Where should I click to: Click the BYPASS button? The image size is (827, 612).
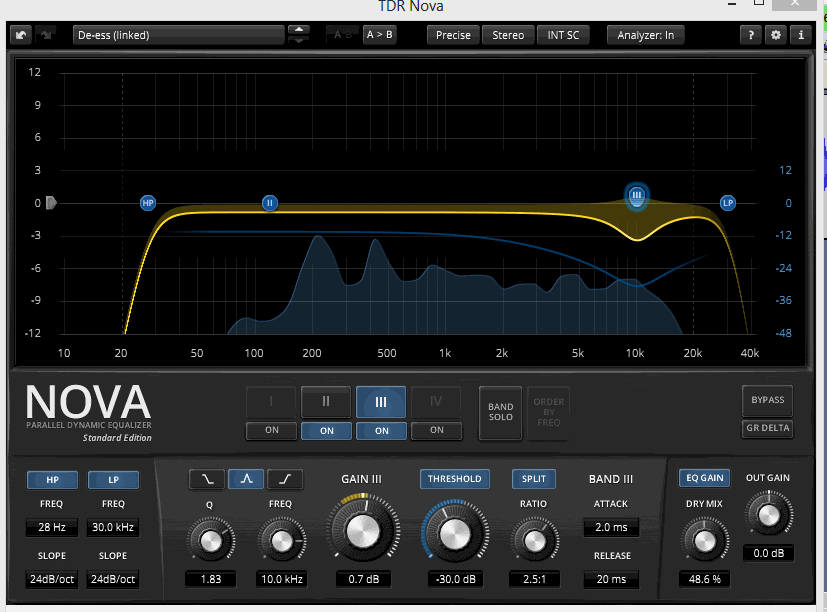click(767, 400)
